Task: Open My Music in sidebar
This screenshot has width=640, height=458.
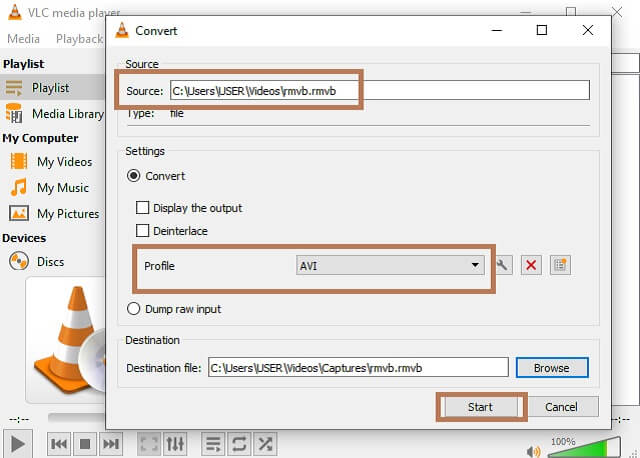Action: (52, 188)
